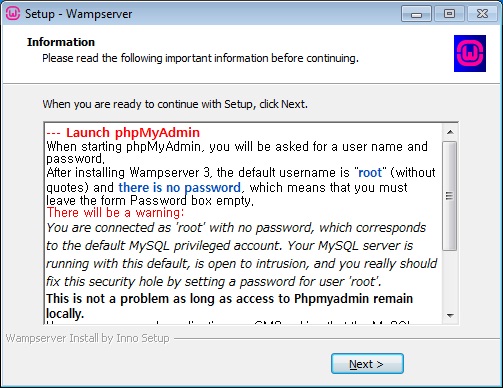Click the scrollbar down arrow
The width and height of the screenshot is (503, 388).
[450, 315]
